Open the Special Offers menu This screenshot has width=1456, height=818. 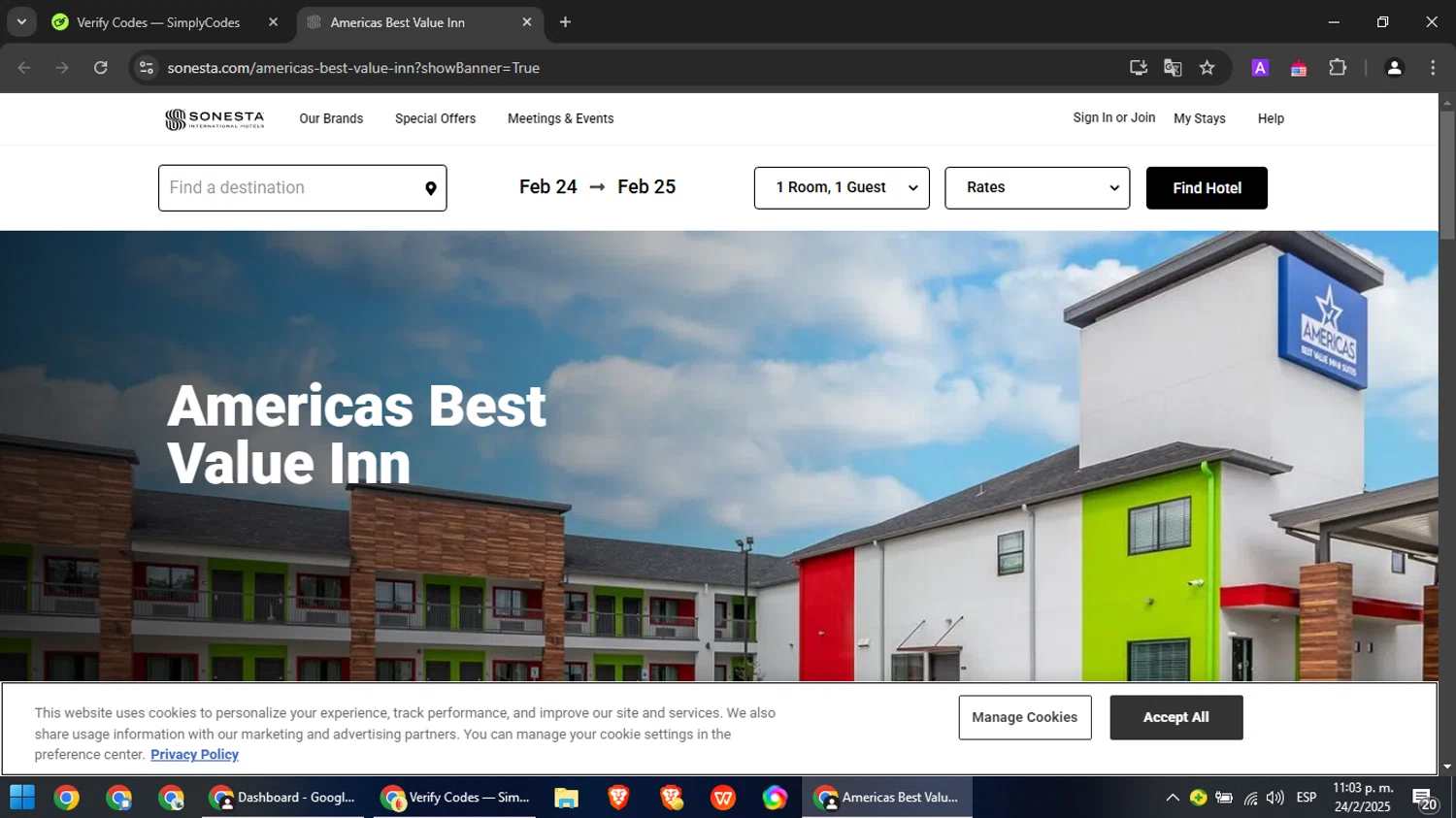click(x=435, y=118)
